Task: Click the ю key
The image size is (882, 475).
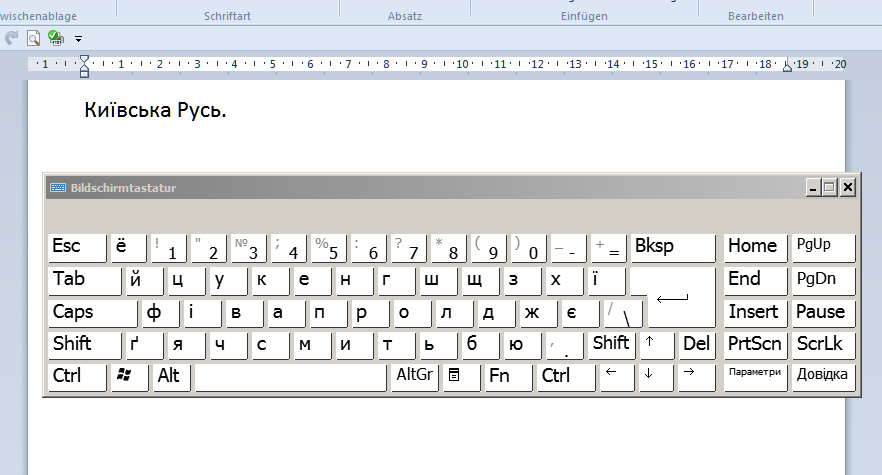Action: (x=523, y=345)
